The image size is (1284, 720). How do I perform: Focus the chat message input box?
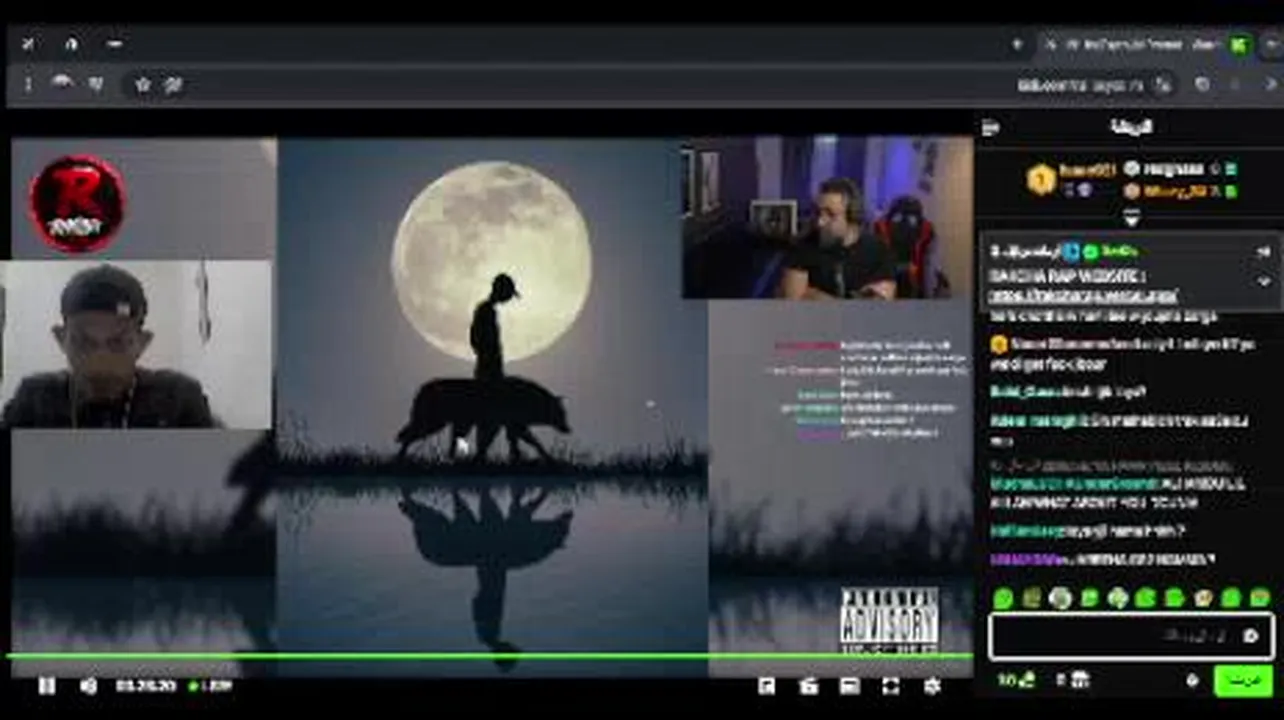[1131, 636]
